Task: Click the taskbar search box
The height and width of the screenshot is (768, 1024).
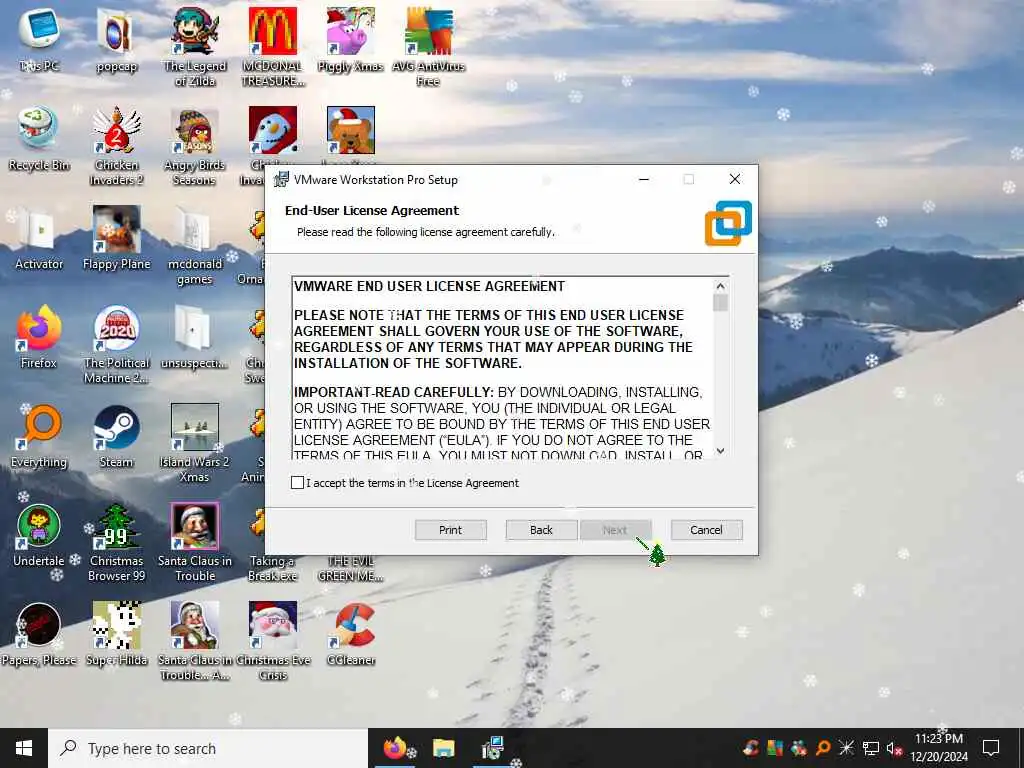Action: [x=208, y=748]
